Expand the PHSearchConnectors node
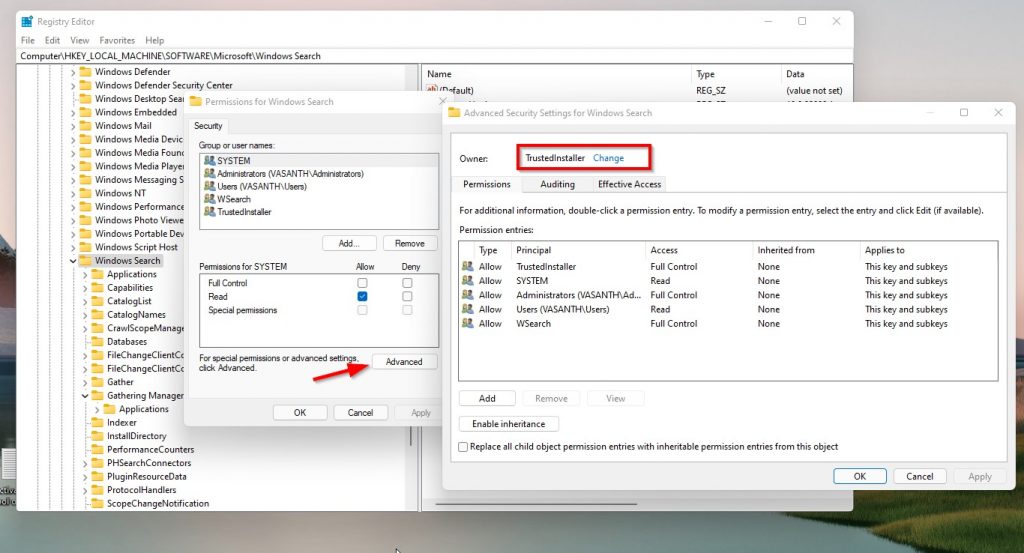 [x=85, y=464]
